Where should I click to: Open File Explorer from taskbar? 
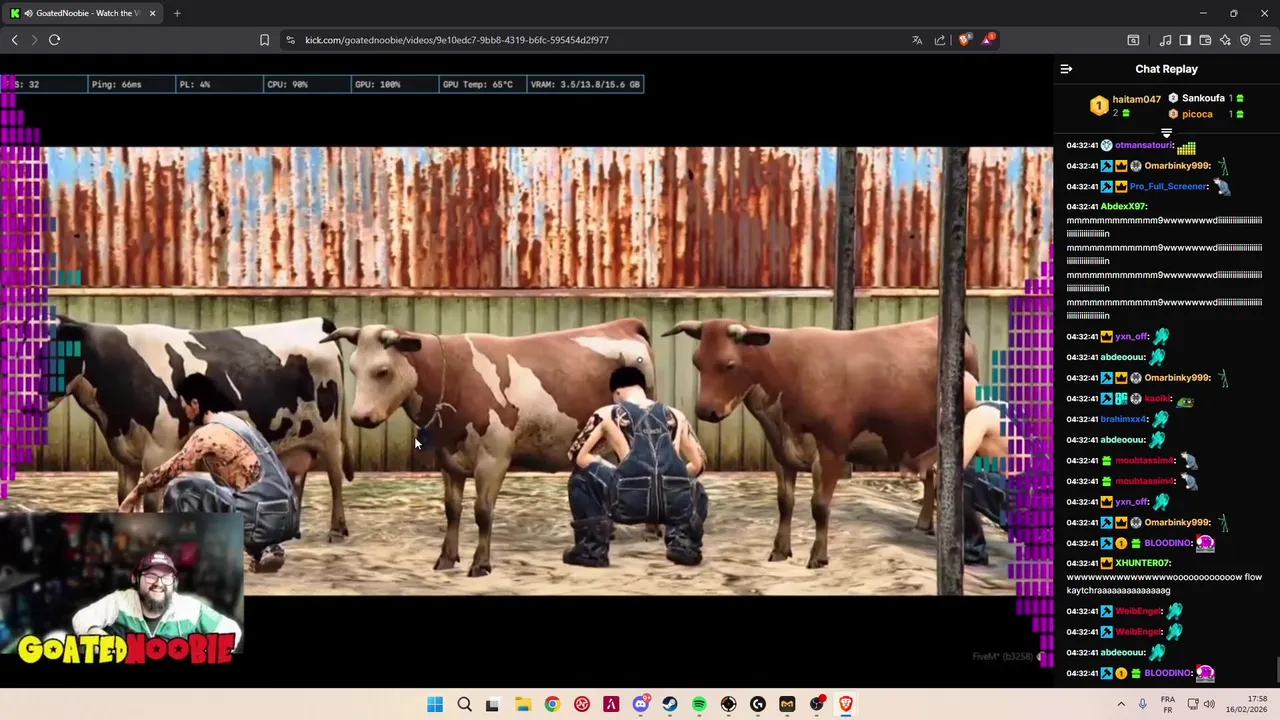pos(522,704)
